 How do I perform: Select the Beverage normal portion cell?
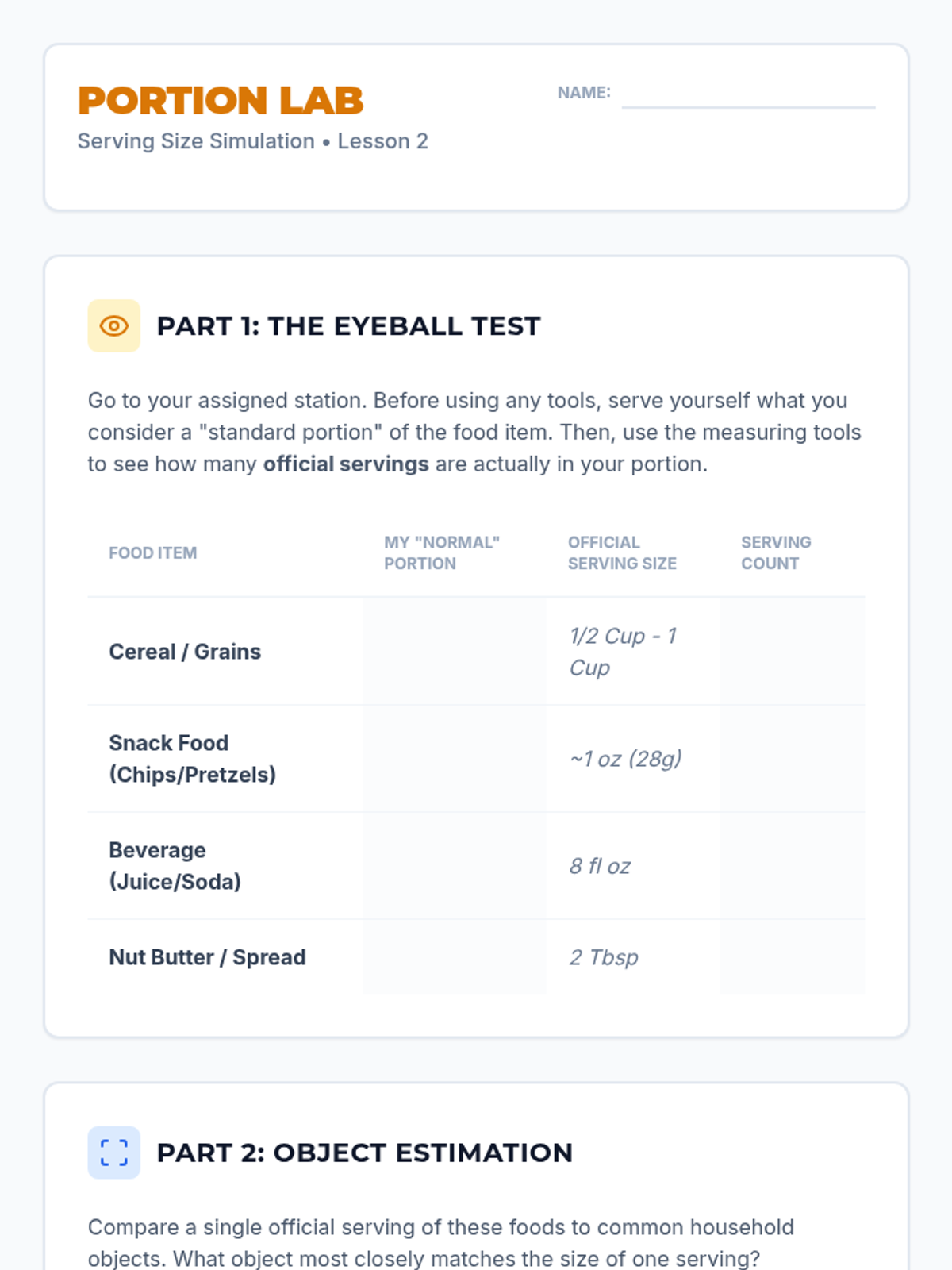pyautogui.click(x=455, y=866)
